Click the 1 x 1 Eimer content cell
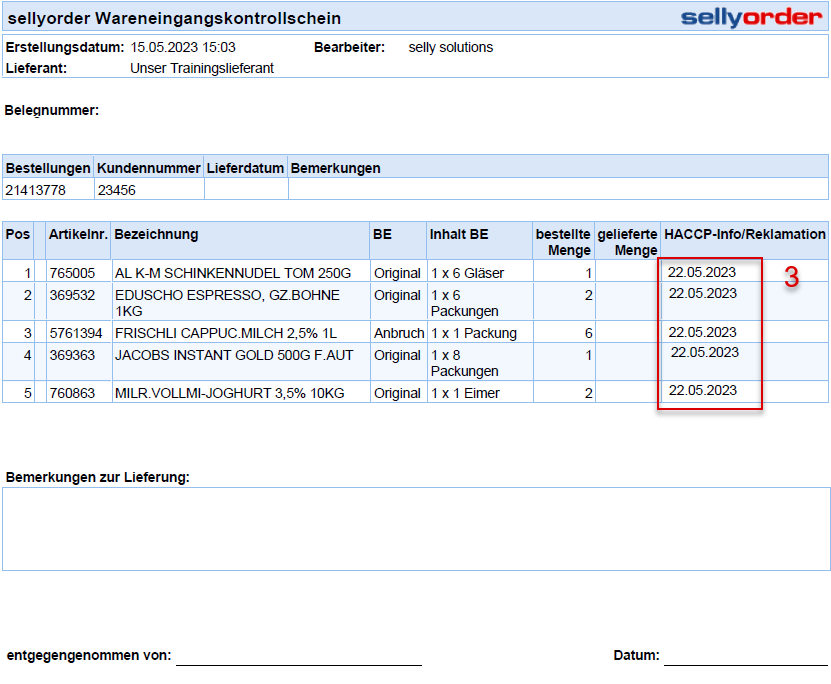The image size is (831, 684). [x=466, y=393]
